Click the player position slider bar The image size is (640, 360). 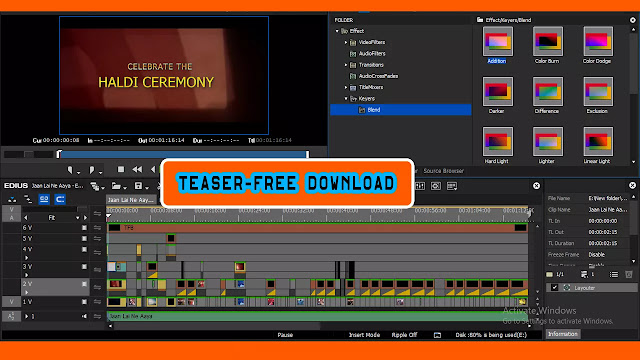[x=183, y=154]
